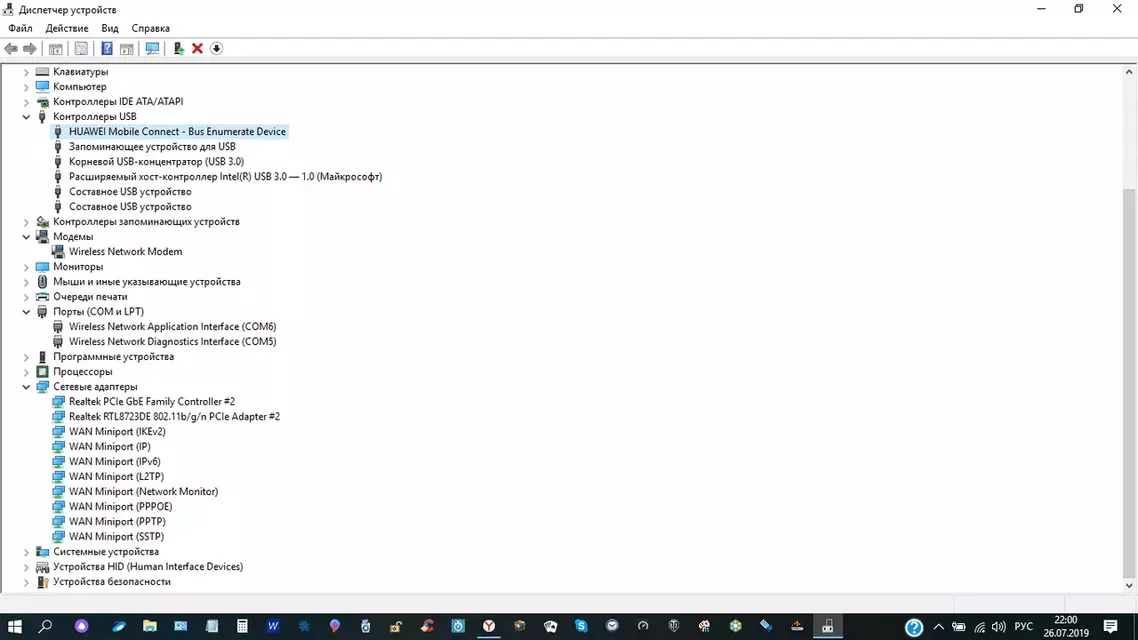Open Word from the taskbar

click(x=273, y=626)
